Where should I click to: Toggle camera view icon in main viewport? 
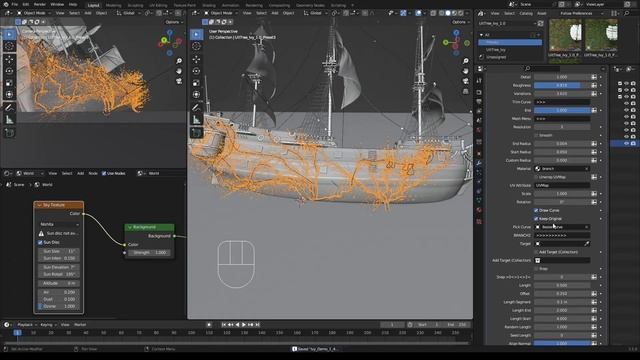point(466,81)
